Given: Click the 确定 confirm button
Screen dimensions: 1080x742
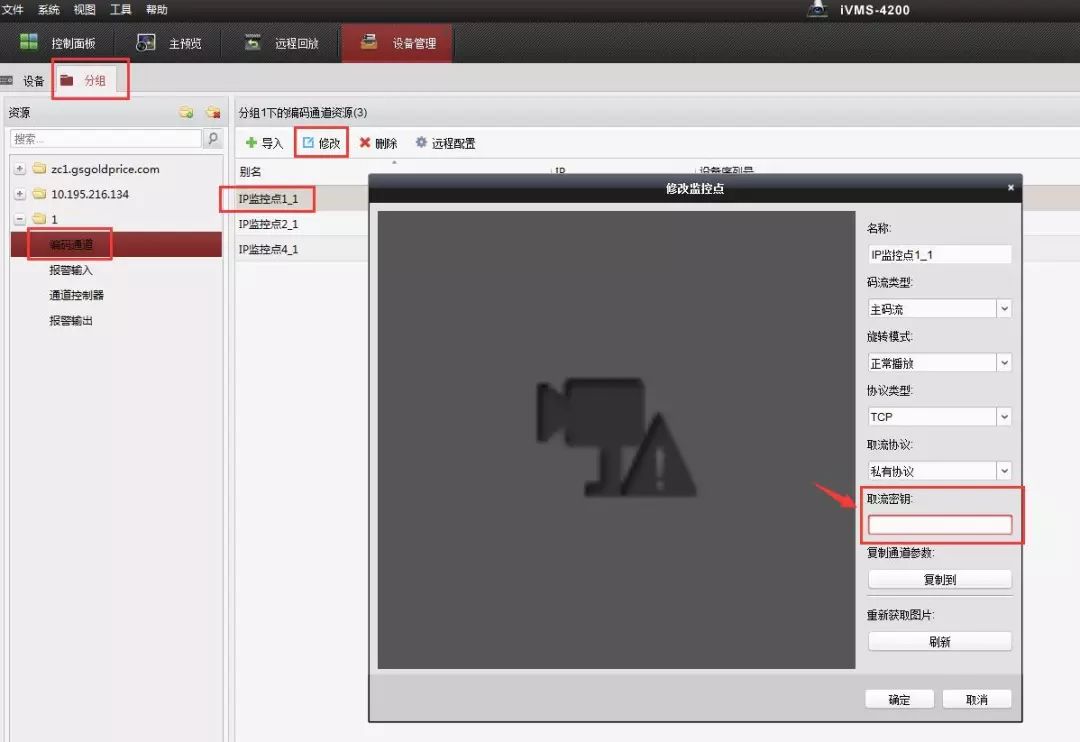Looking at the screenshot, I should coord(899,699).
